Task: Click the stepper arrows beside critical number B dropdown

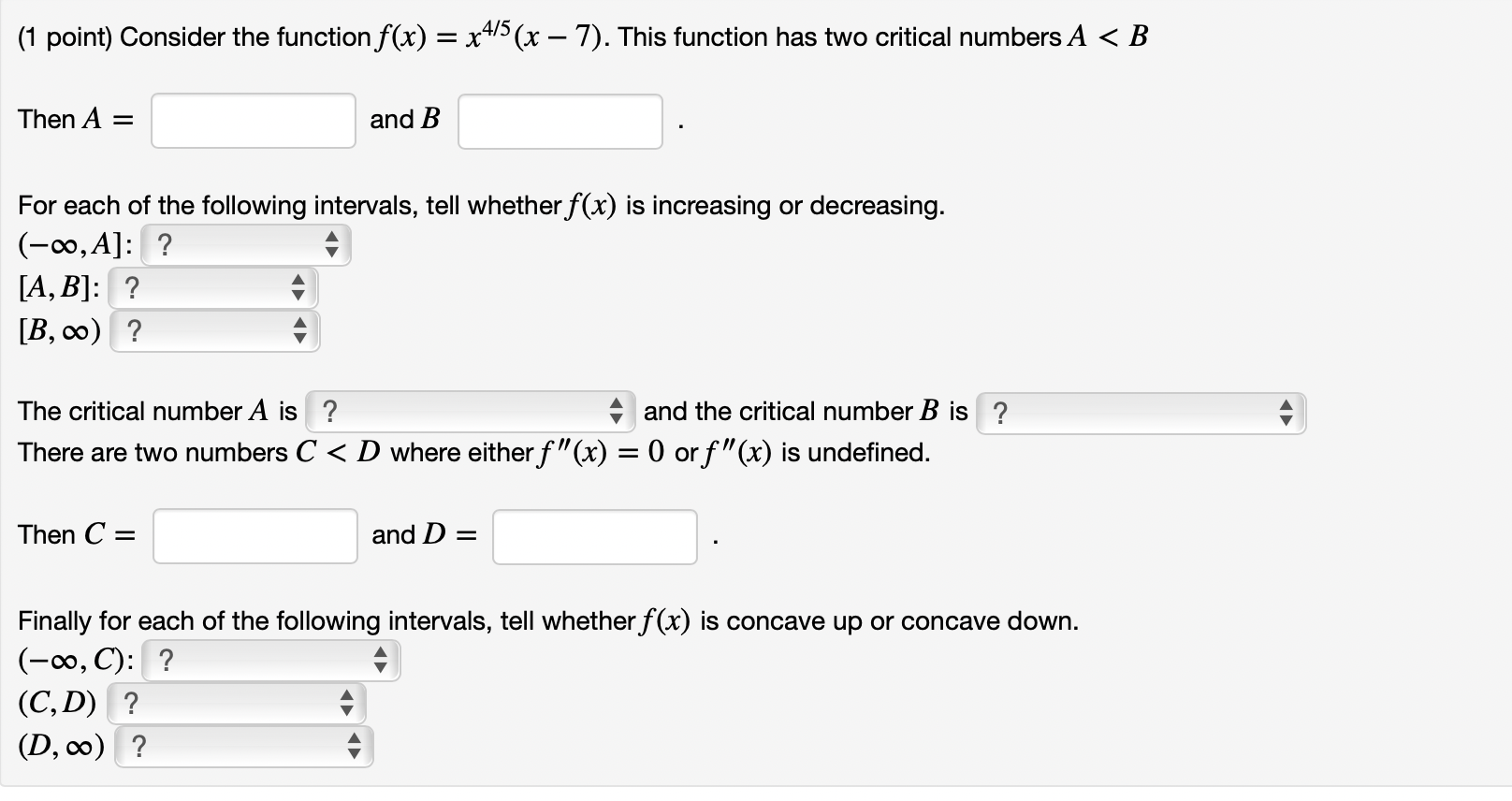Action: pyautogui.click(x=1288, y=412)
